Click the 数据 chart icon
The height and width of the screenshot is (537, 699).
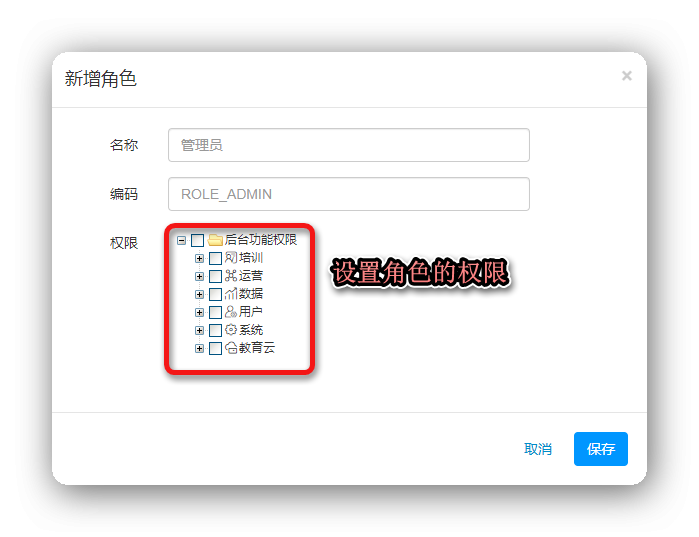(x=231, y=294)
